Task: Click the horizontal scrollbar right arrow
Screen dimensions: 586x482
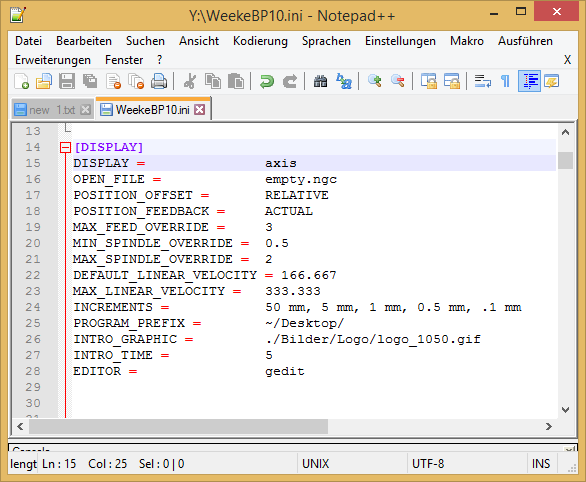Action: coord(548,426)
